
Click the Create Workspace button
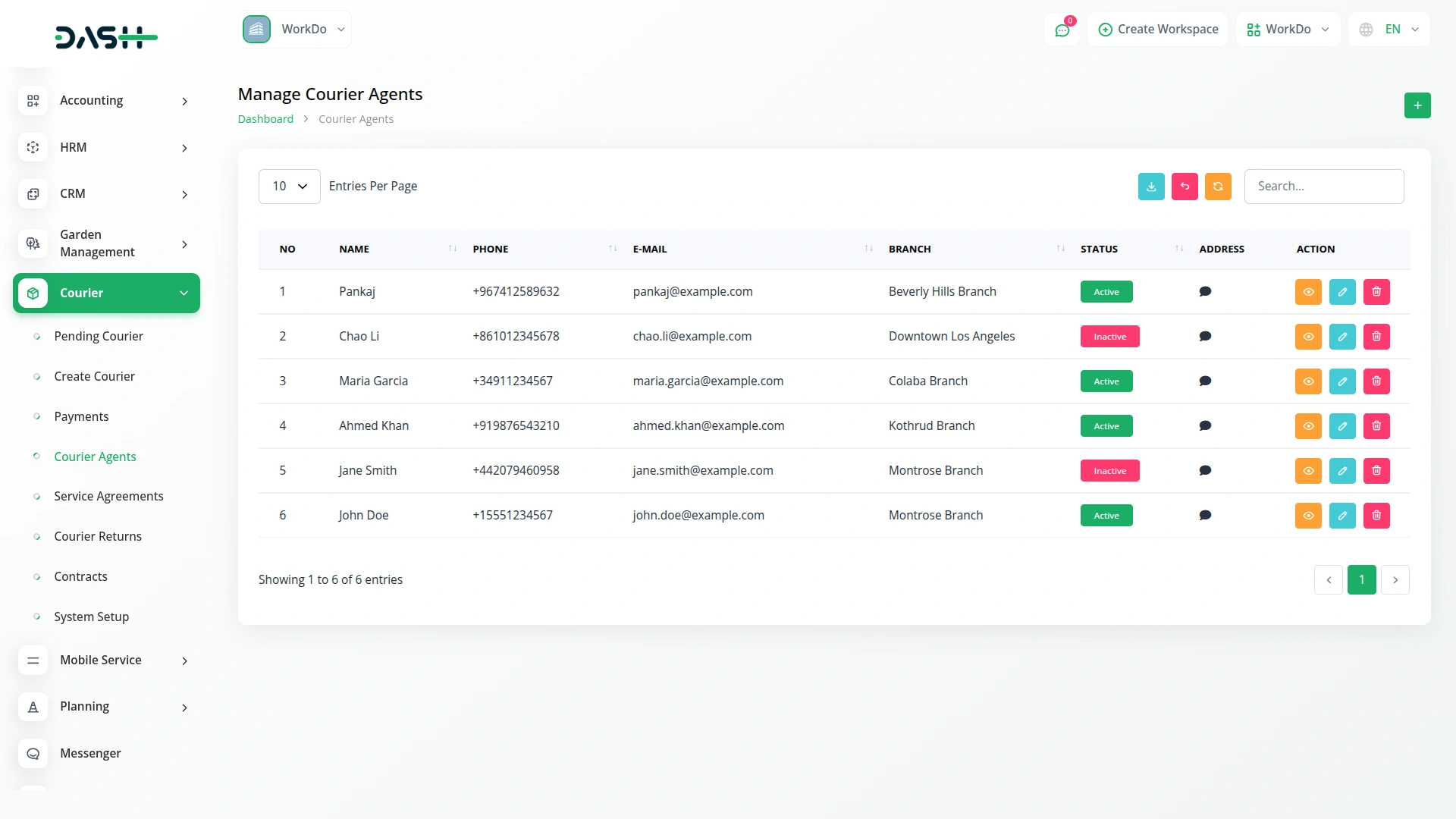[x=1157, y=29]
